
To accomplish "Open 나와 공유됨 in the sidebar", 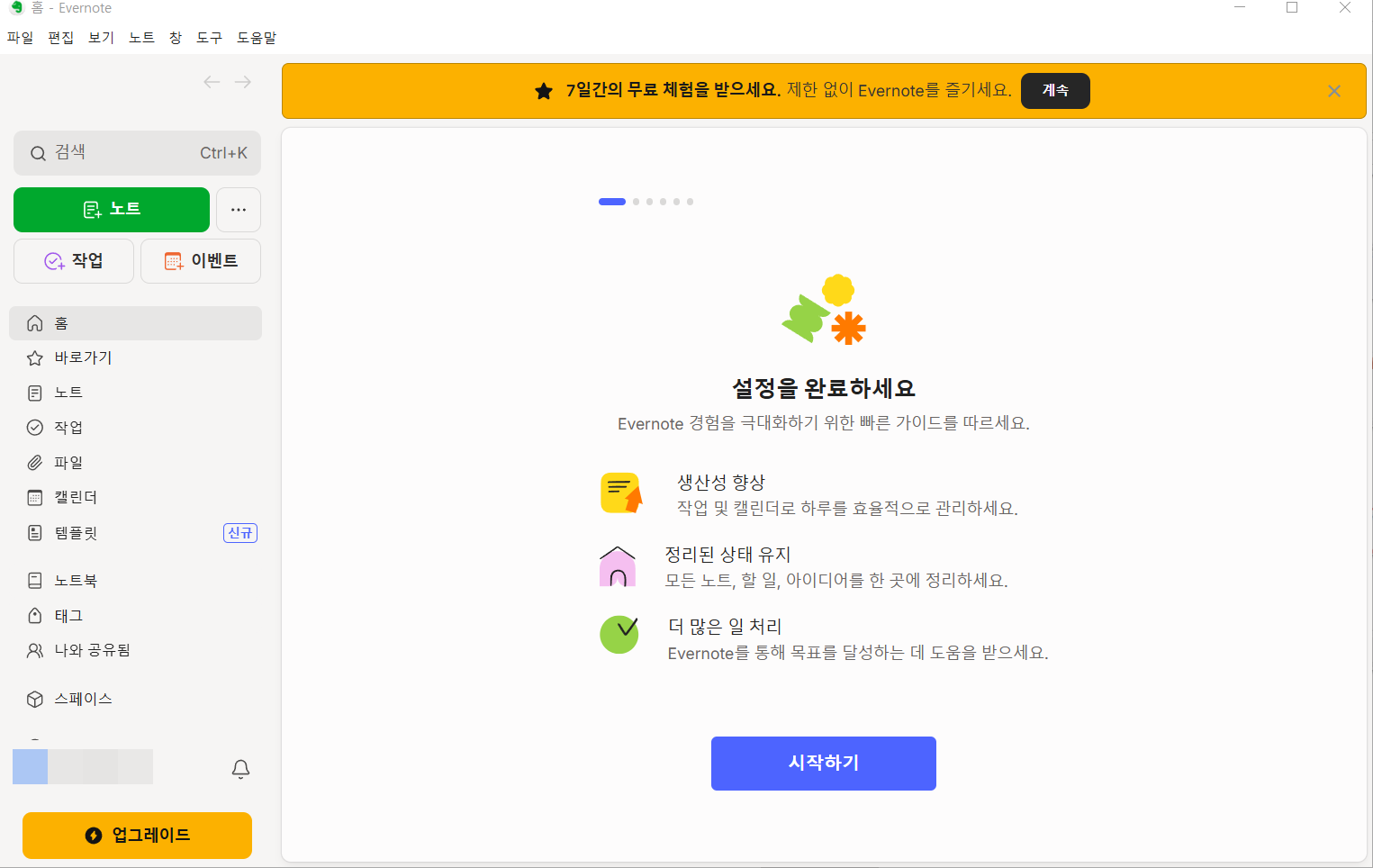I will pyautogui.click(x=135, y=650).
